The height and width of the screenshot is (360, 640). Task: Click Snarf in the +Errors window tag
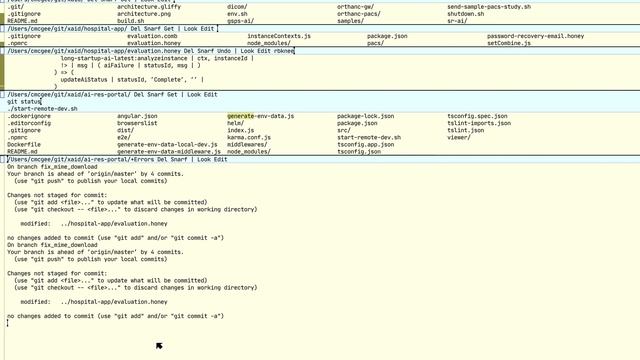(x=179, y=159)
